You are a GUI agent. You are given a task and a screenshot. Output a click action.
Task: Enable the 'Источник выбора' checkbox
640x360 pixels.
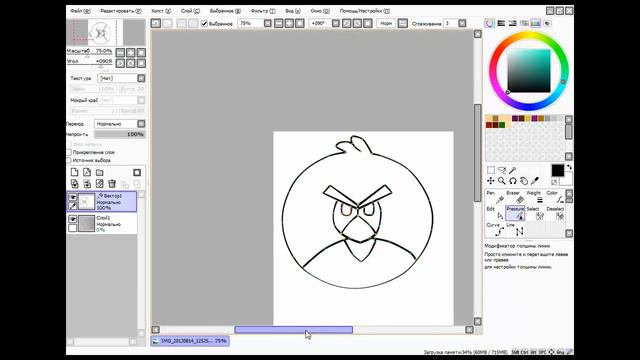[x=69, y=160]
